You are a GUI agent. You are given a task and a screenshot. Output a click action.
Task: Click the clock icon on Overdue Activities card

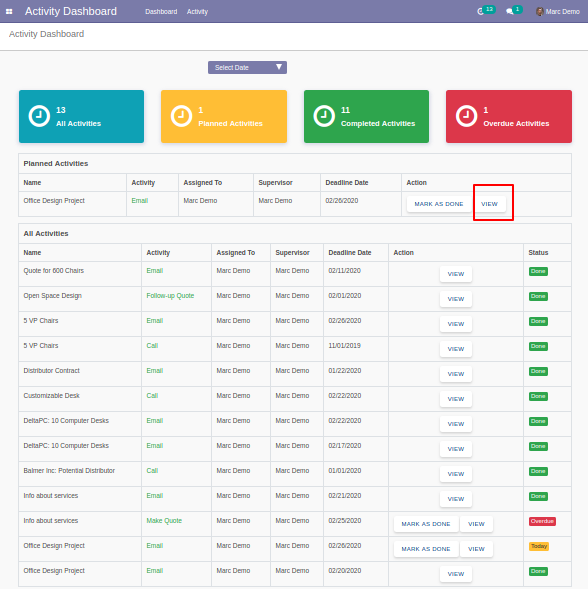coord(466,116)
